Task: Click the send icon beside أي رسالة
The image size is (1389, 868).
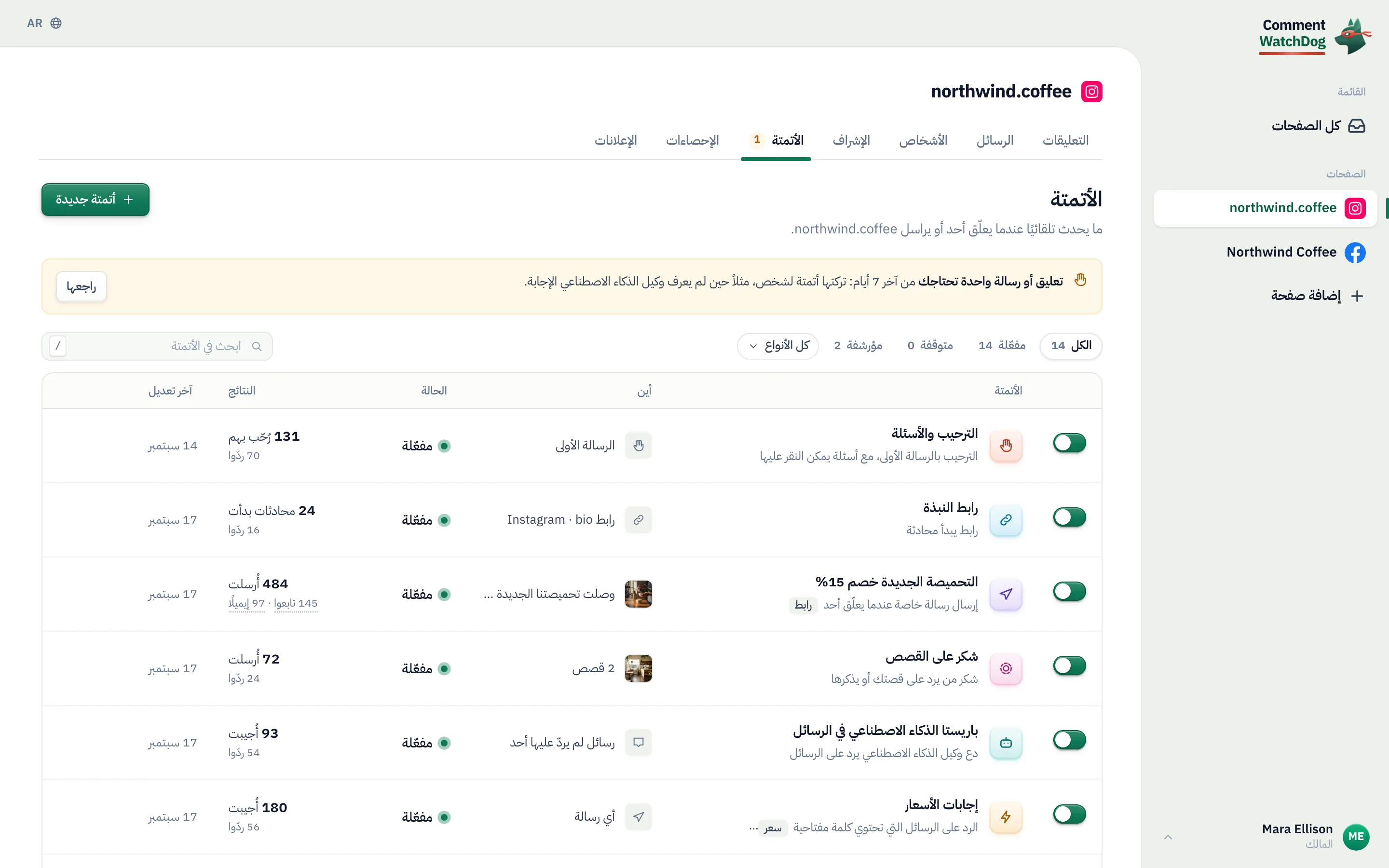Action: (x=638, y=816)
